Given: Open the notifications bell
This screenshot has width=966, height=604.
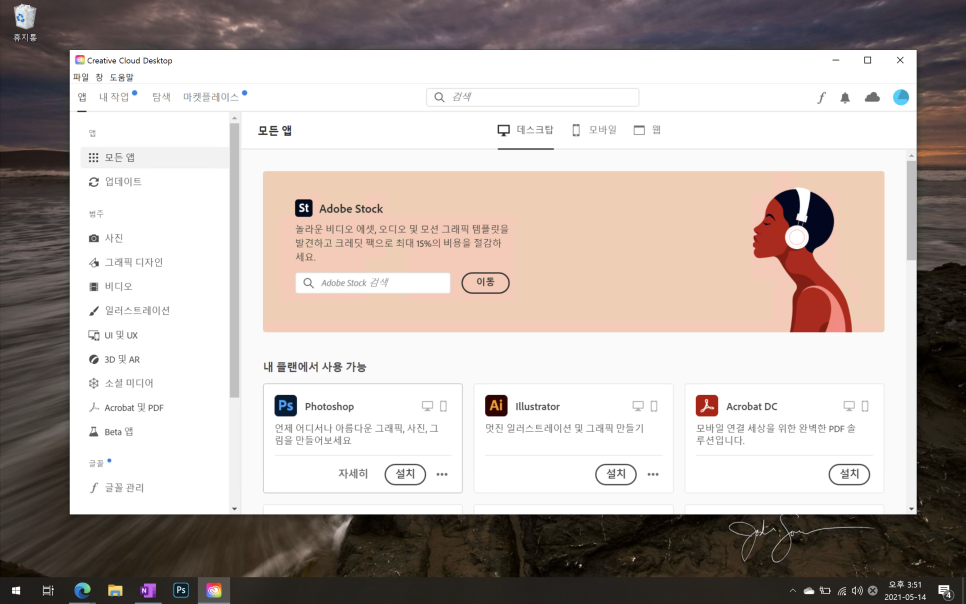Looking at the screenshot, I should [845, 97].
